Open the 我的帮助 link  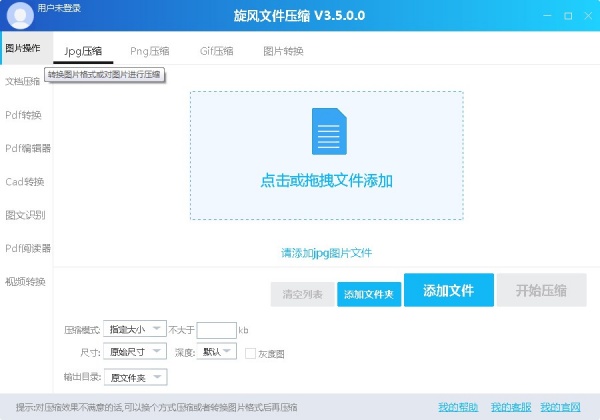pyautogui.click(x=458, y=407)
